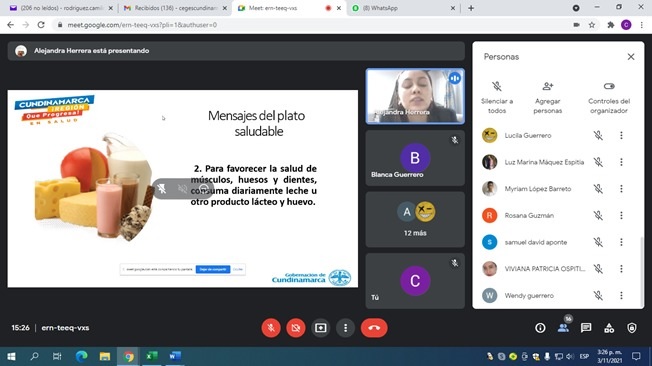Hang up with the red leave call button

tap(374, 328)
